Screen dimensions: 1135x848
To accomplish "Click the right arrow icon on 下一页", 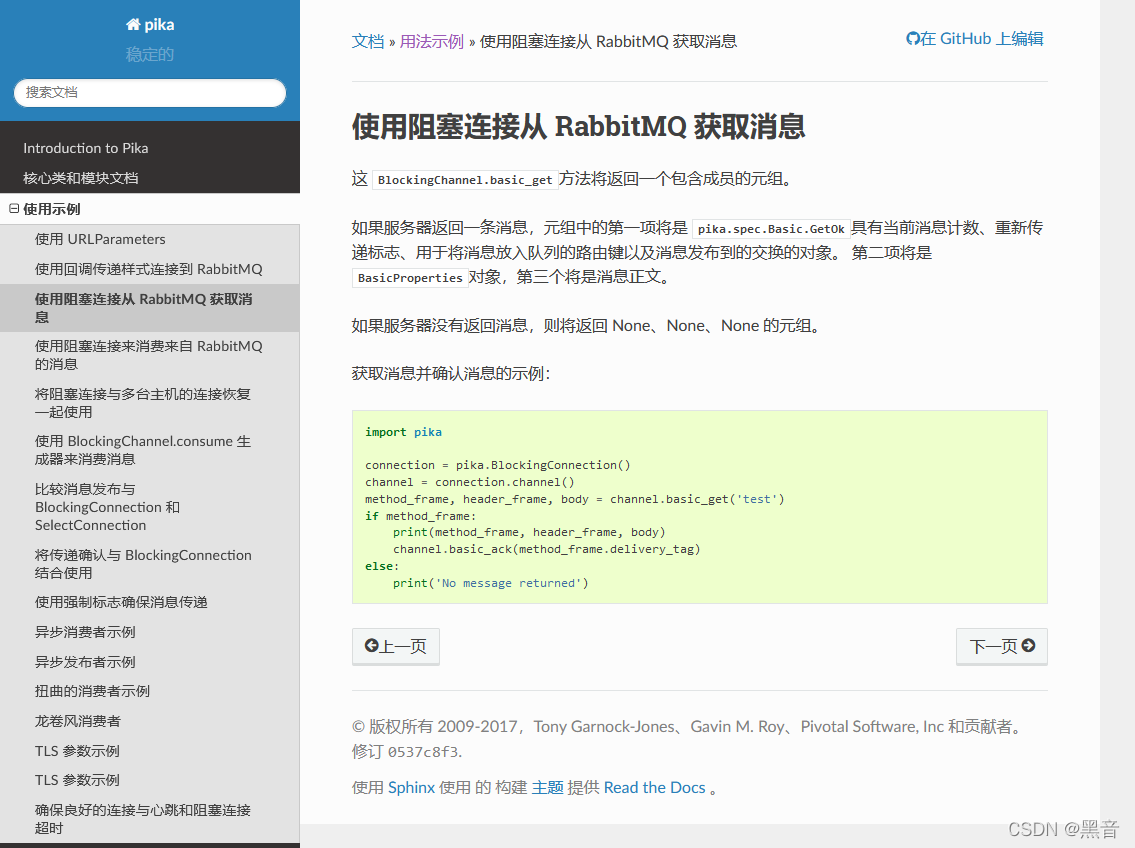I will [1029, 646].
